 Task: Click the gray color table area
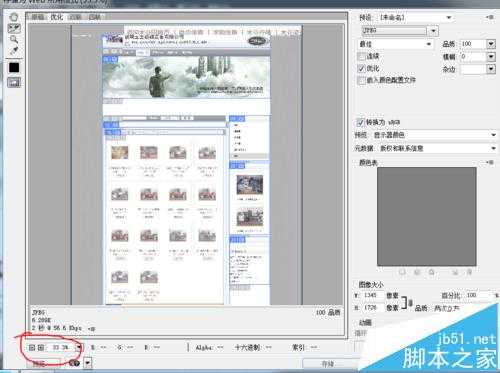tap(427, 216)
